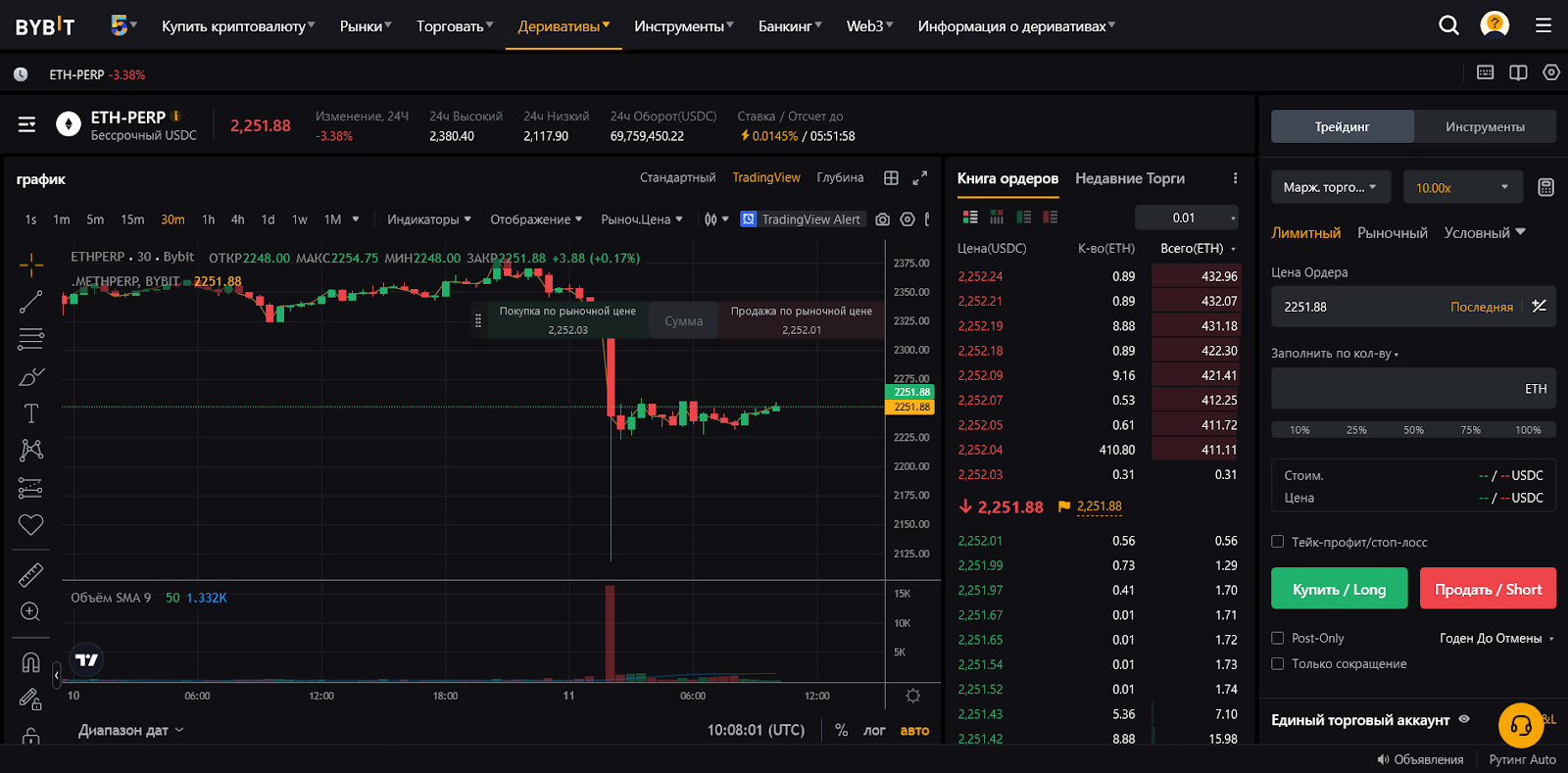Image resolution: width=1568 pixels, height=773 pixels.
Task: Open the Годен До Отмены dropdown
Action: pos(1496,638)
